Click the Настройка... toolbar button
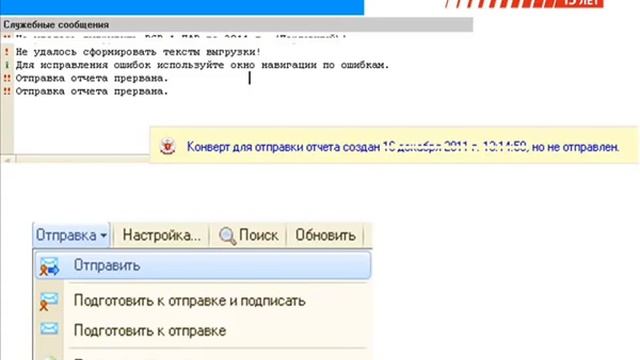640x360 pixels. click(x=161, y=236)
